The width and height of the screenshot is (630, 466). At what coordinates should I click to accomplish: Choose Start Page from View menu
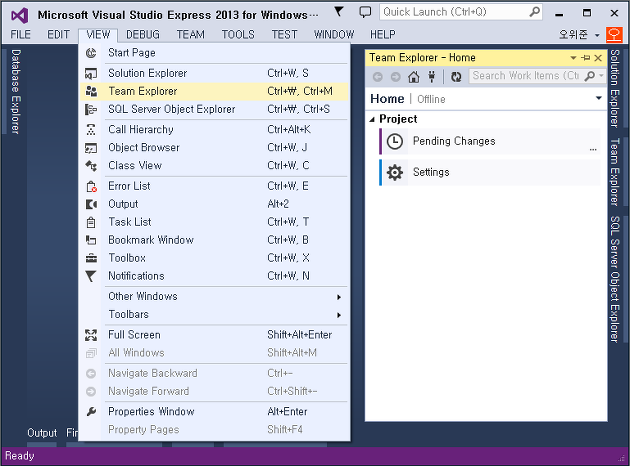point(215,53)
